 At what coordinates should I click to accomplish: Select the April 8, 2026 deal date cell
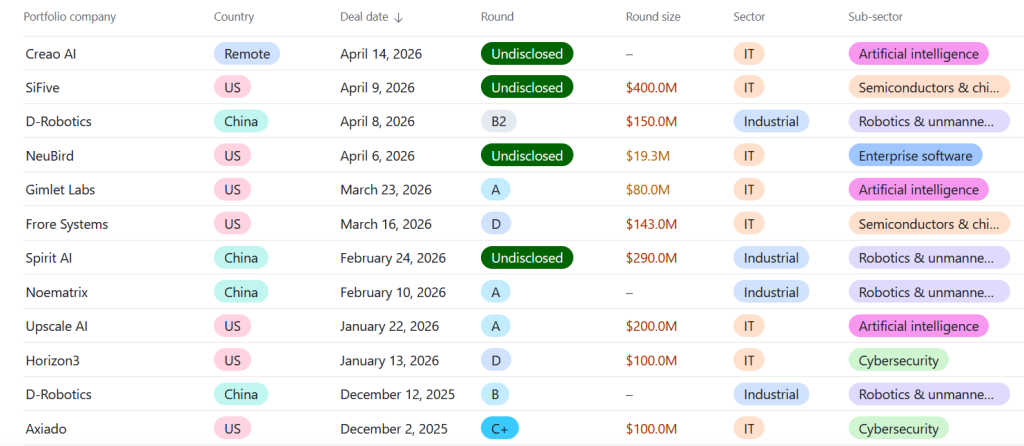coord(377,122)
